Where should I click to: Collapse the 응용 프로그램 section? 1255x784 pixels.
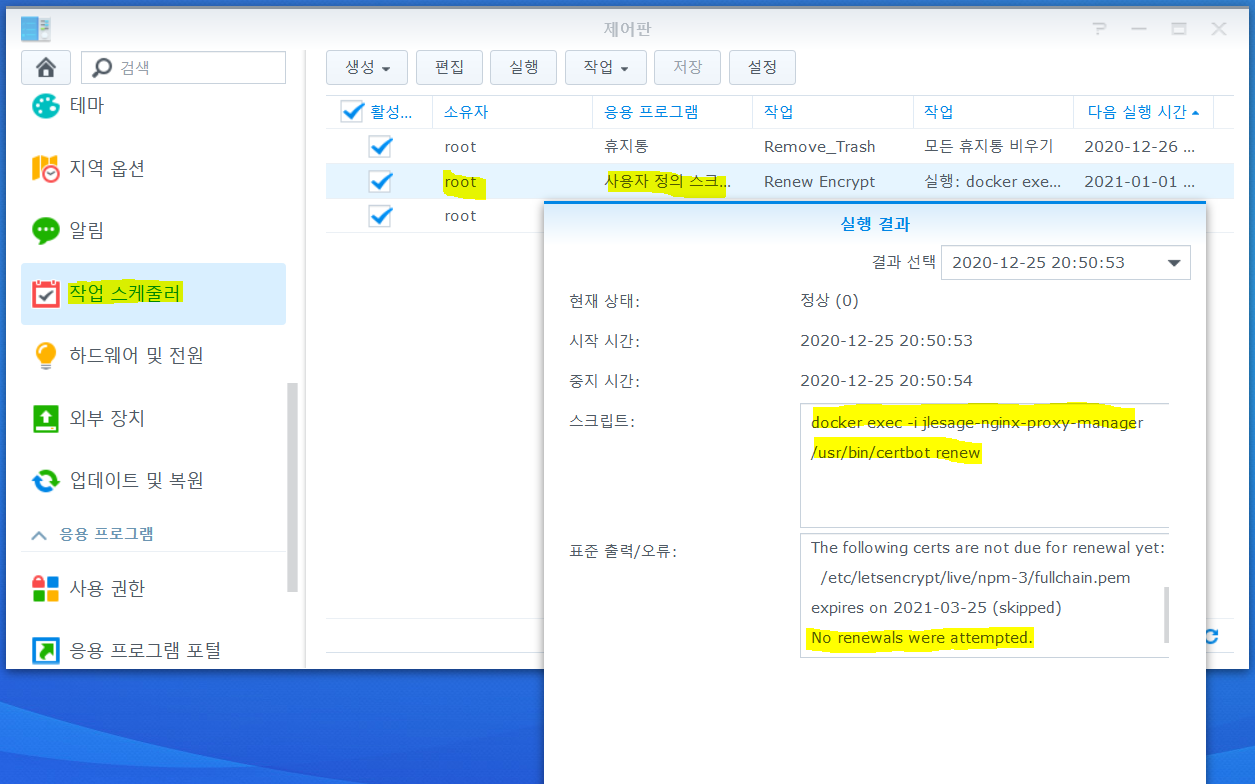[39, 535]
